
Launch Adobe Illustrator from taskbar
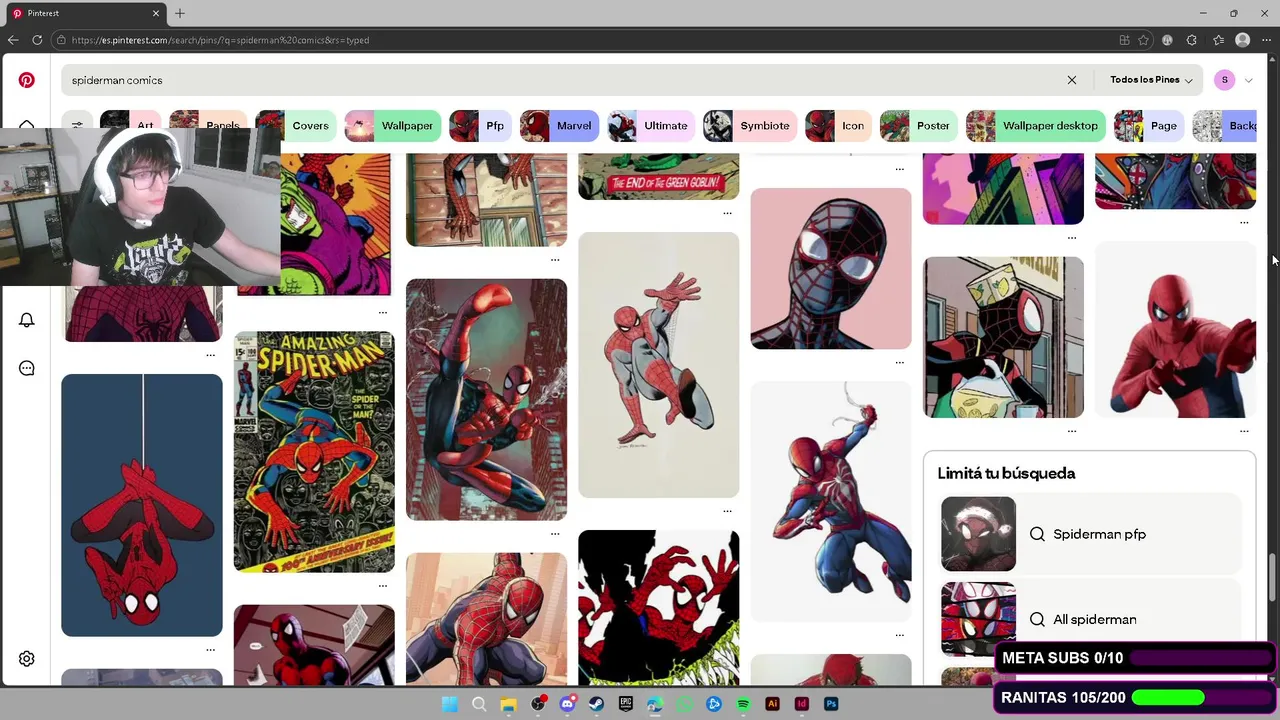[x=772, y=704]
